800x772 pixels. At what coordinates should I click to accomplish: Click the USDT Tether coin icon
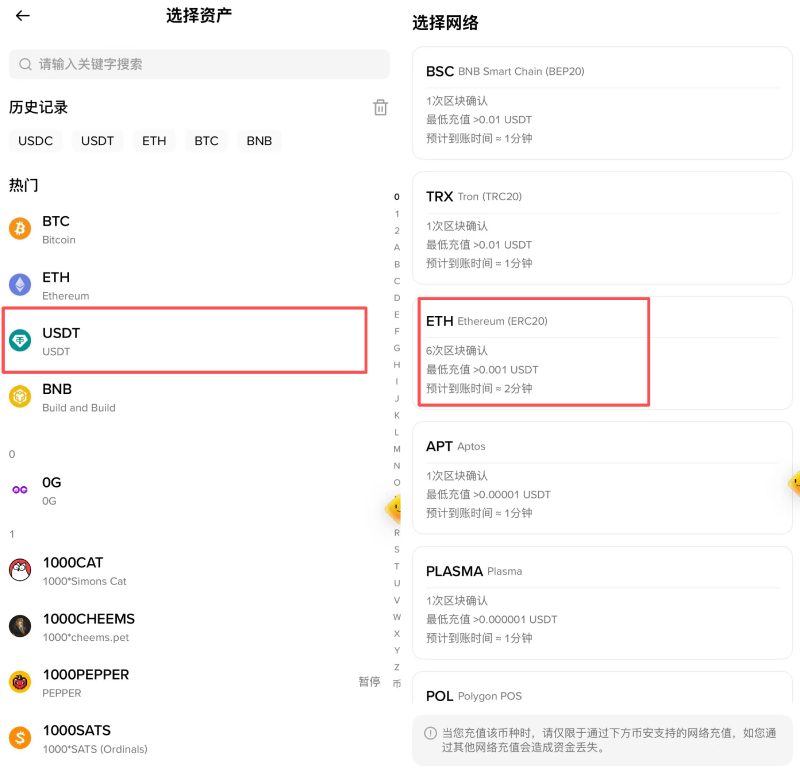[20, 340]
